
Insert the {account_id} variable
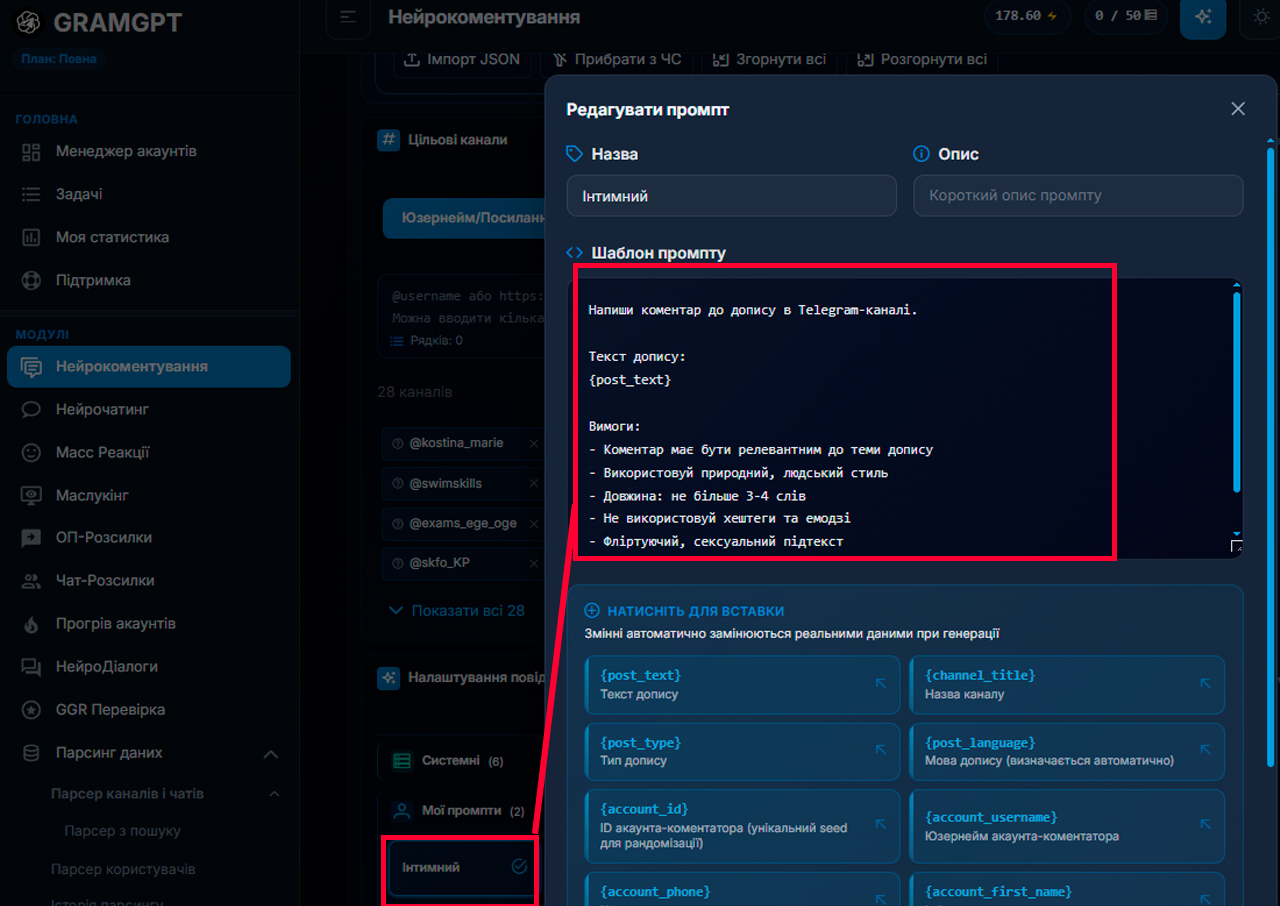(x=743, y=826)
